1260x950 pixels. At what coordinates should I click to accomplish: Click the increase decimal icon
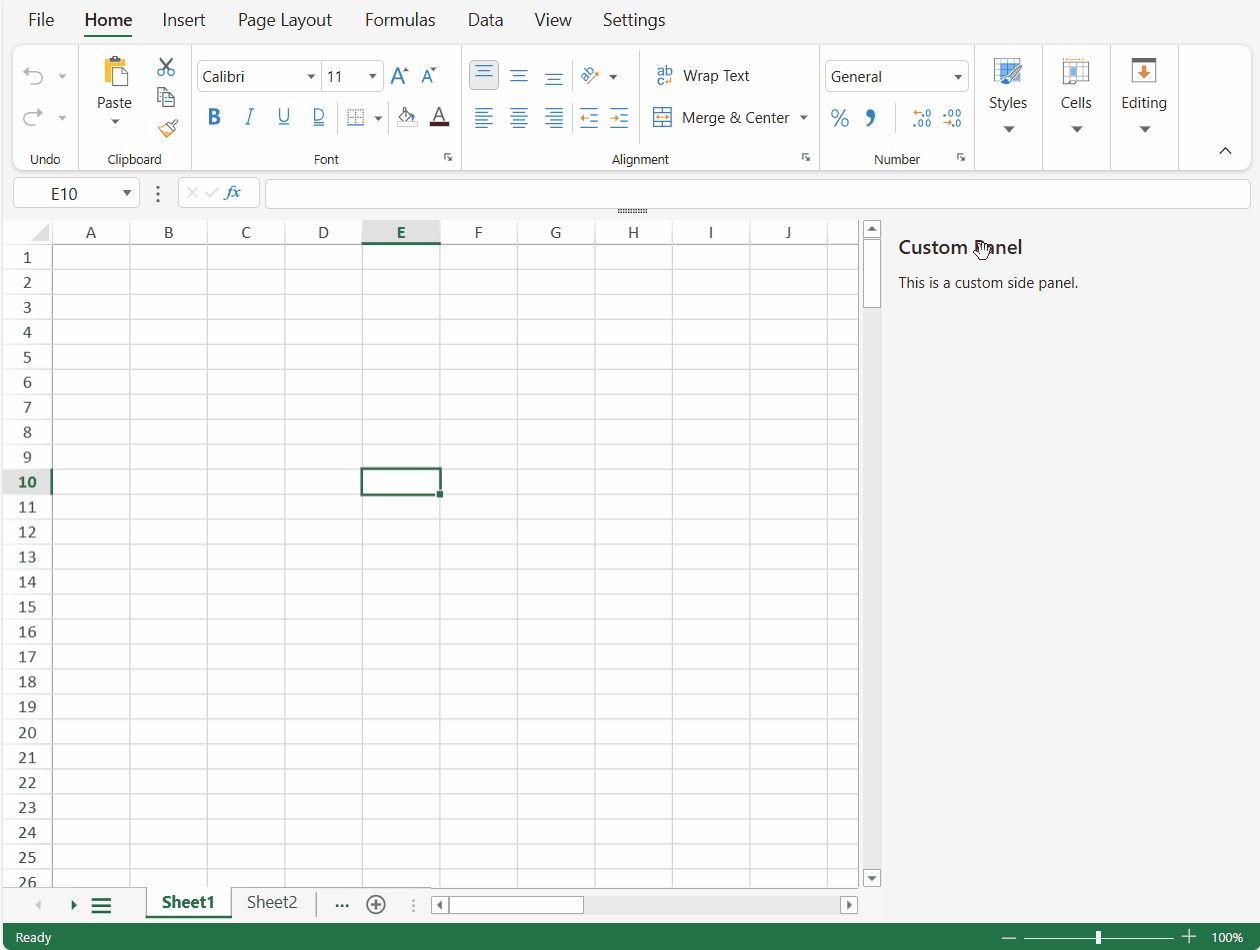pyautogui.click(x=922, y=119)
